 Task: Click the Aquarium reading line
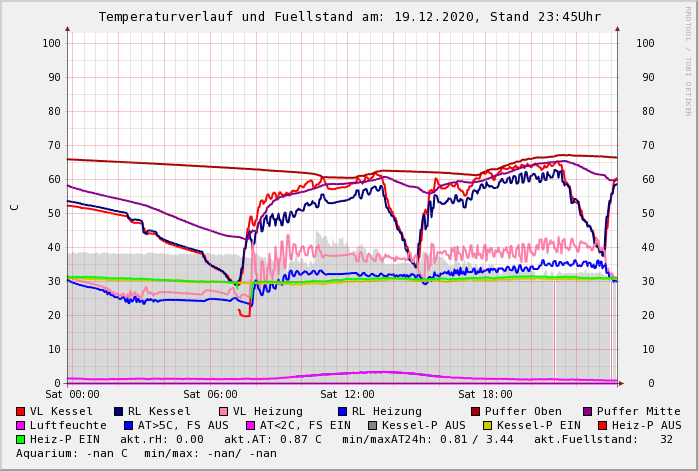point(146,453)
